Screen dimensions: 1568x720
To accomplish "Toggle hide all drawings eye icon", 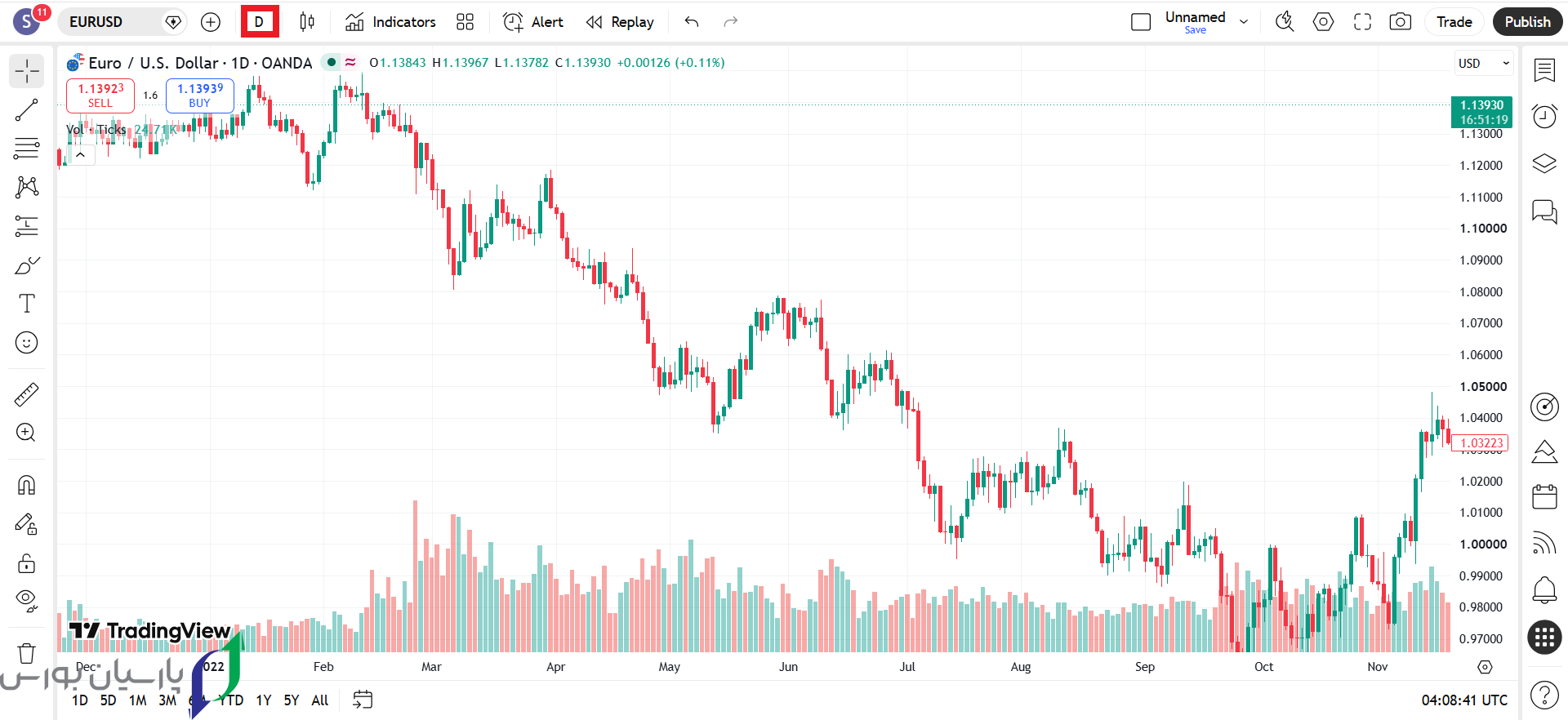I will [27, 601].
